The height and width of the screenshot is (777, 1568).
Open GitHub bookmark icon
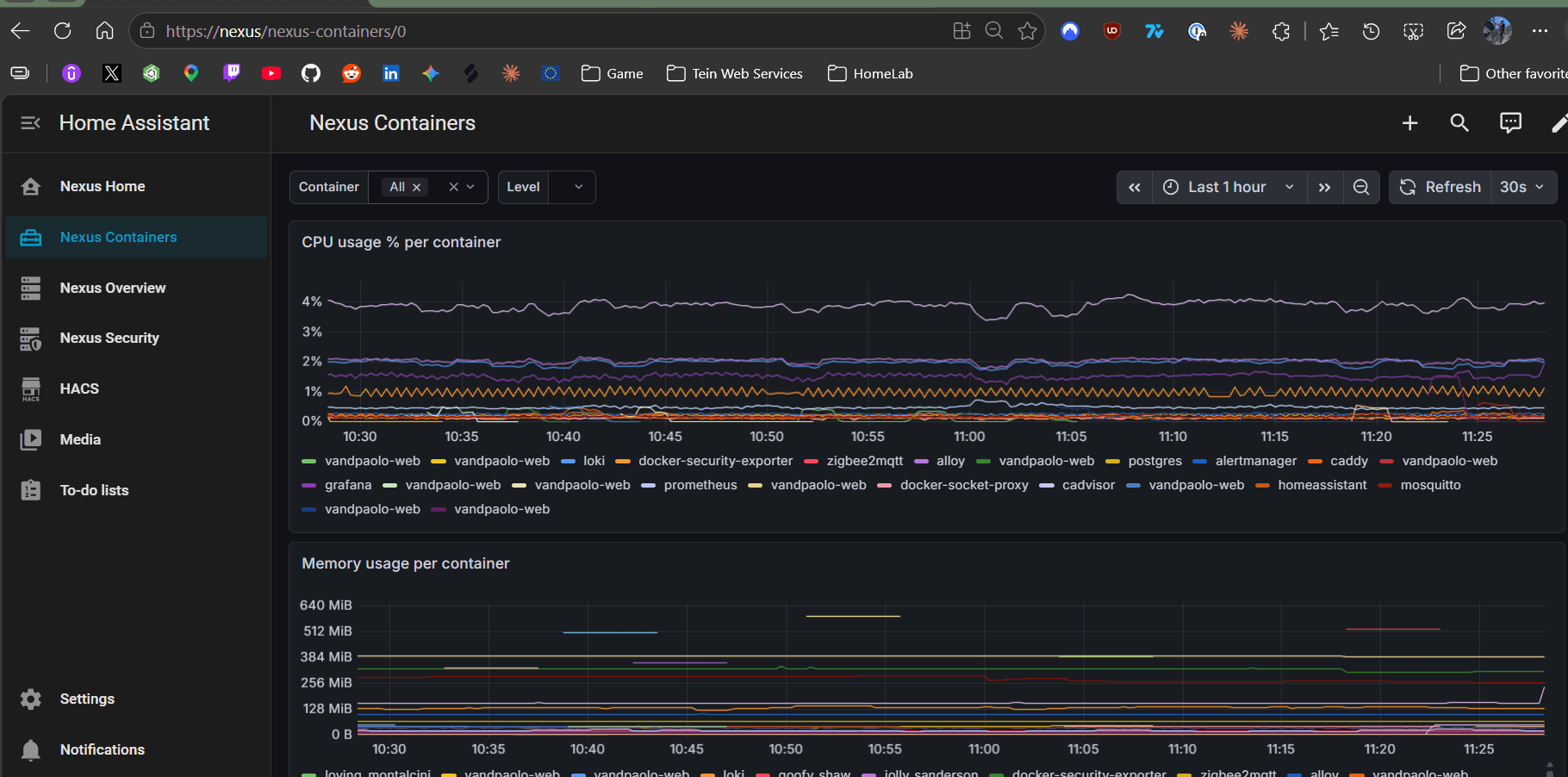pyautogui.click(x=311, y=73)
